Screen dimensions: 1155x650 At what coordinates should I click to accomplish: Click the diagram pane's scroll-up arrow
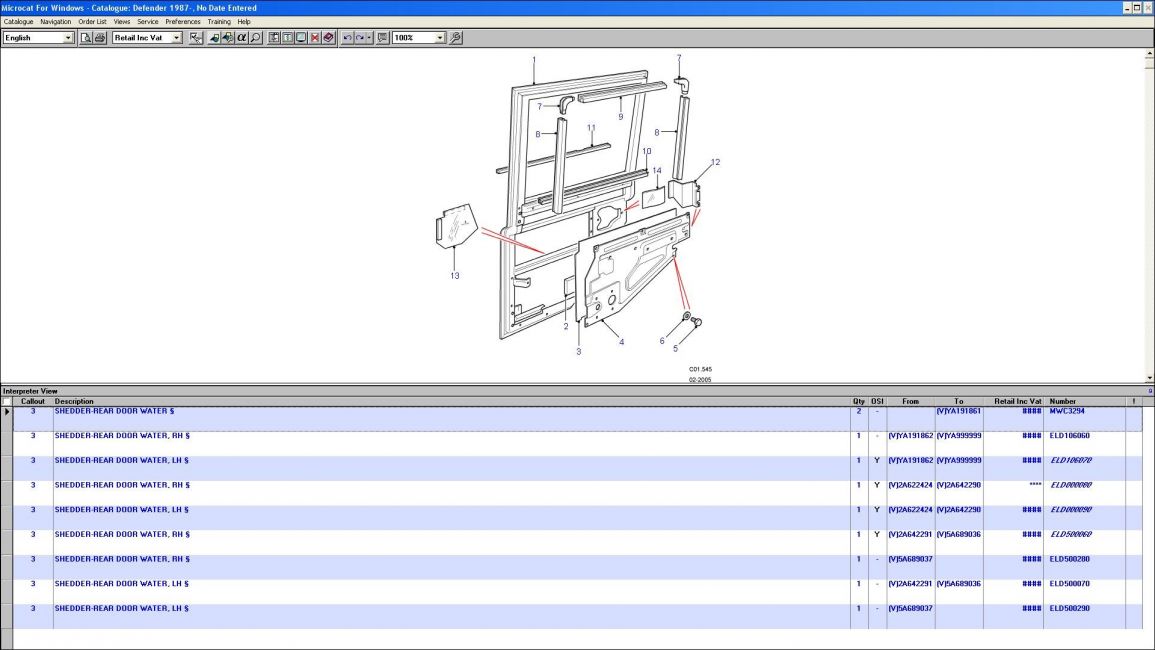pyautogui.click(x=1149, y=53)
